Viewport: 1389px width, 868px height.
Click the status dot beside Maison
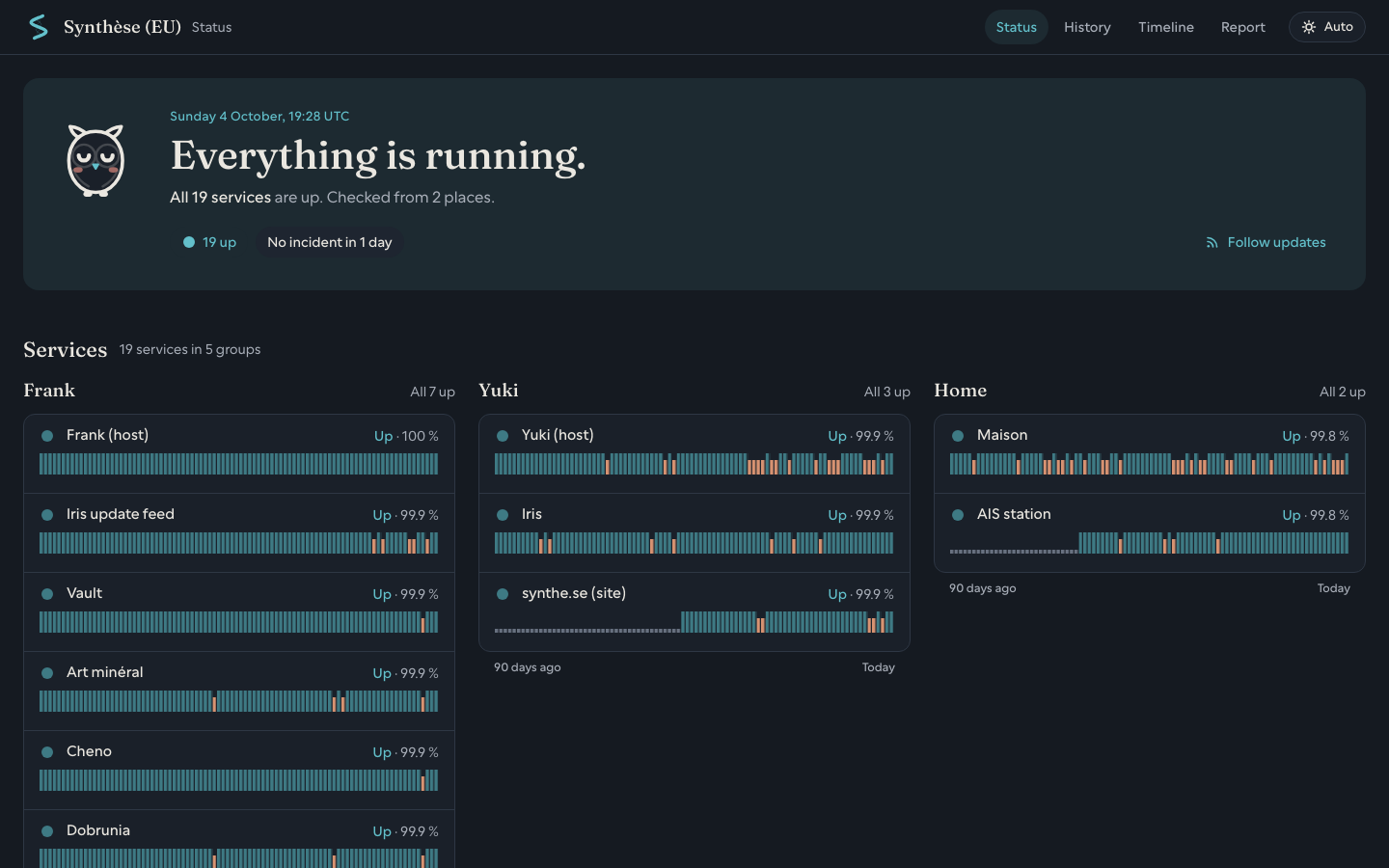957,436
